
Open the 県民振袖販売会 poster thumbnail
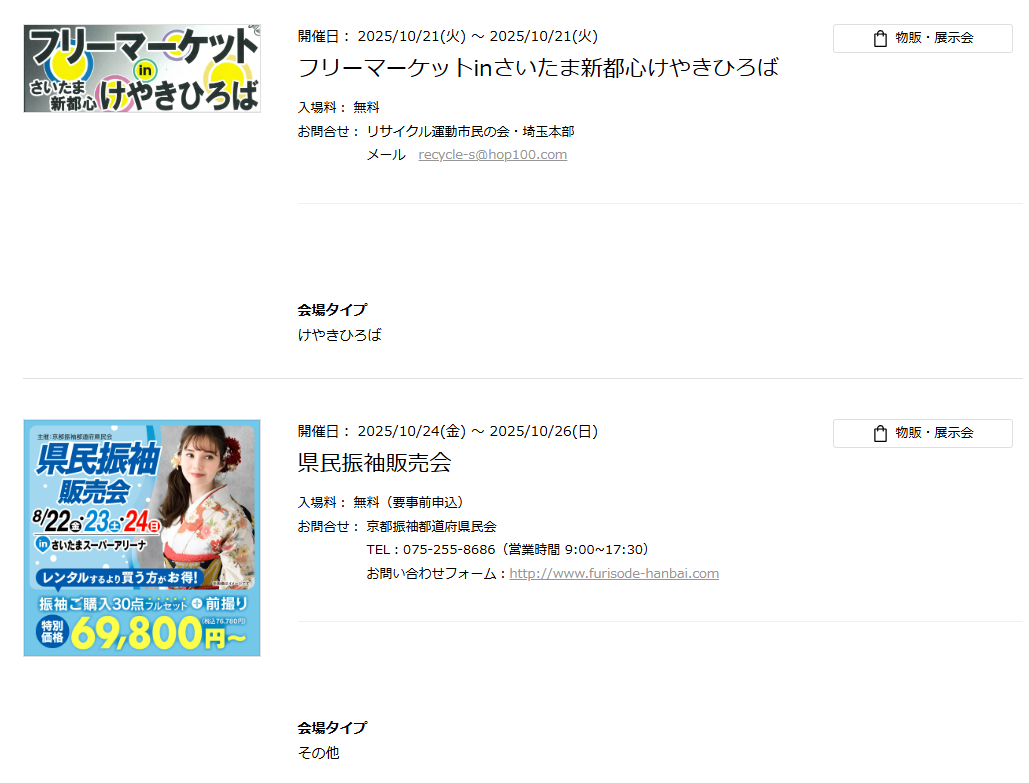coord(142,538)
